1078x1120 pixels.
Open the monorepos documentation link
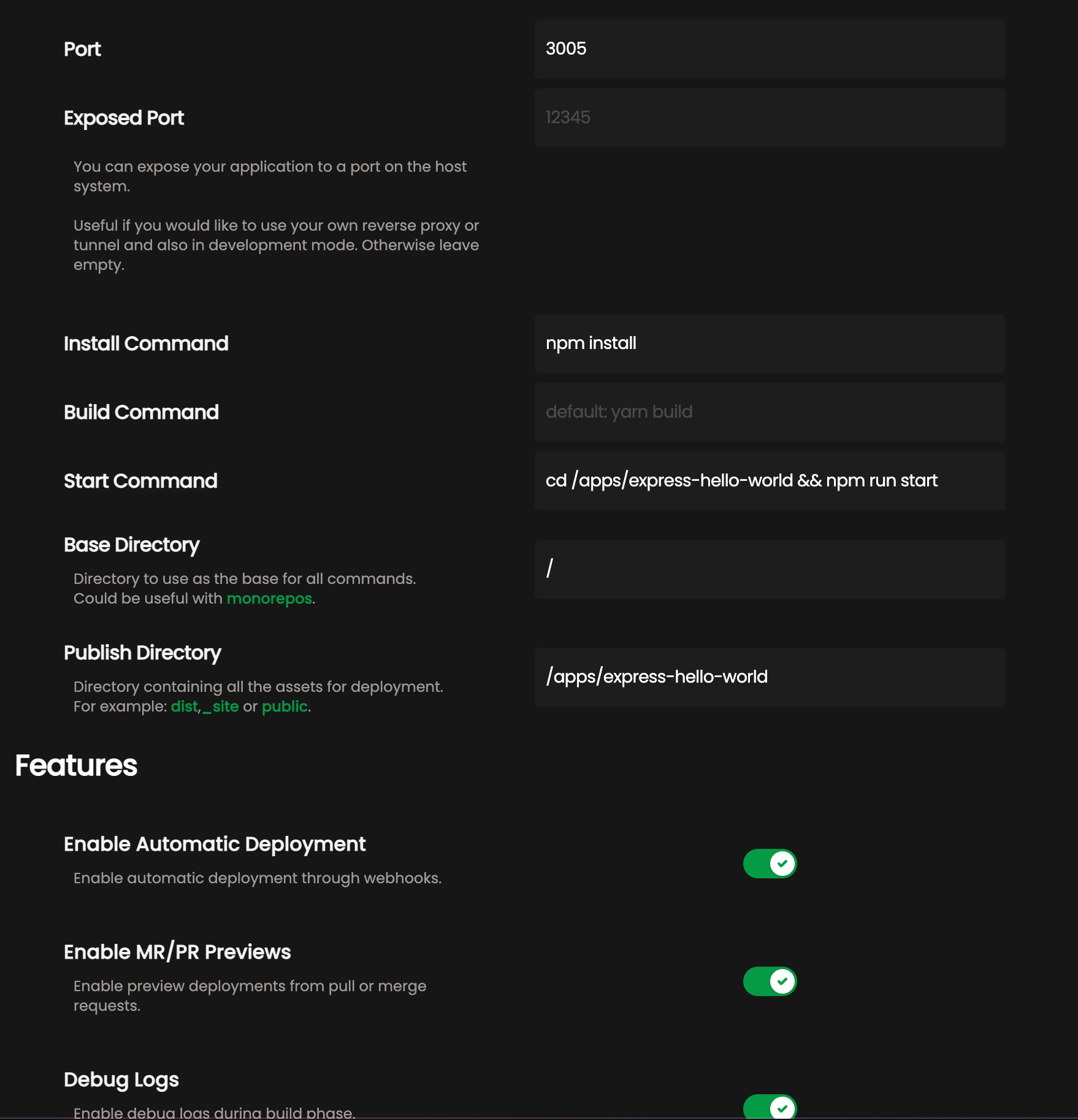(268, 599)
